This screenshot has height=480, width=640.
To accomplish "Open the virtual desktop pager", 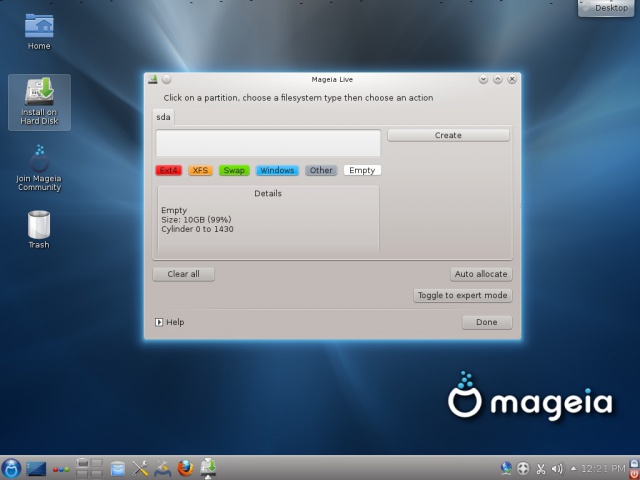I will click(89, 468).
